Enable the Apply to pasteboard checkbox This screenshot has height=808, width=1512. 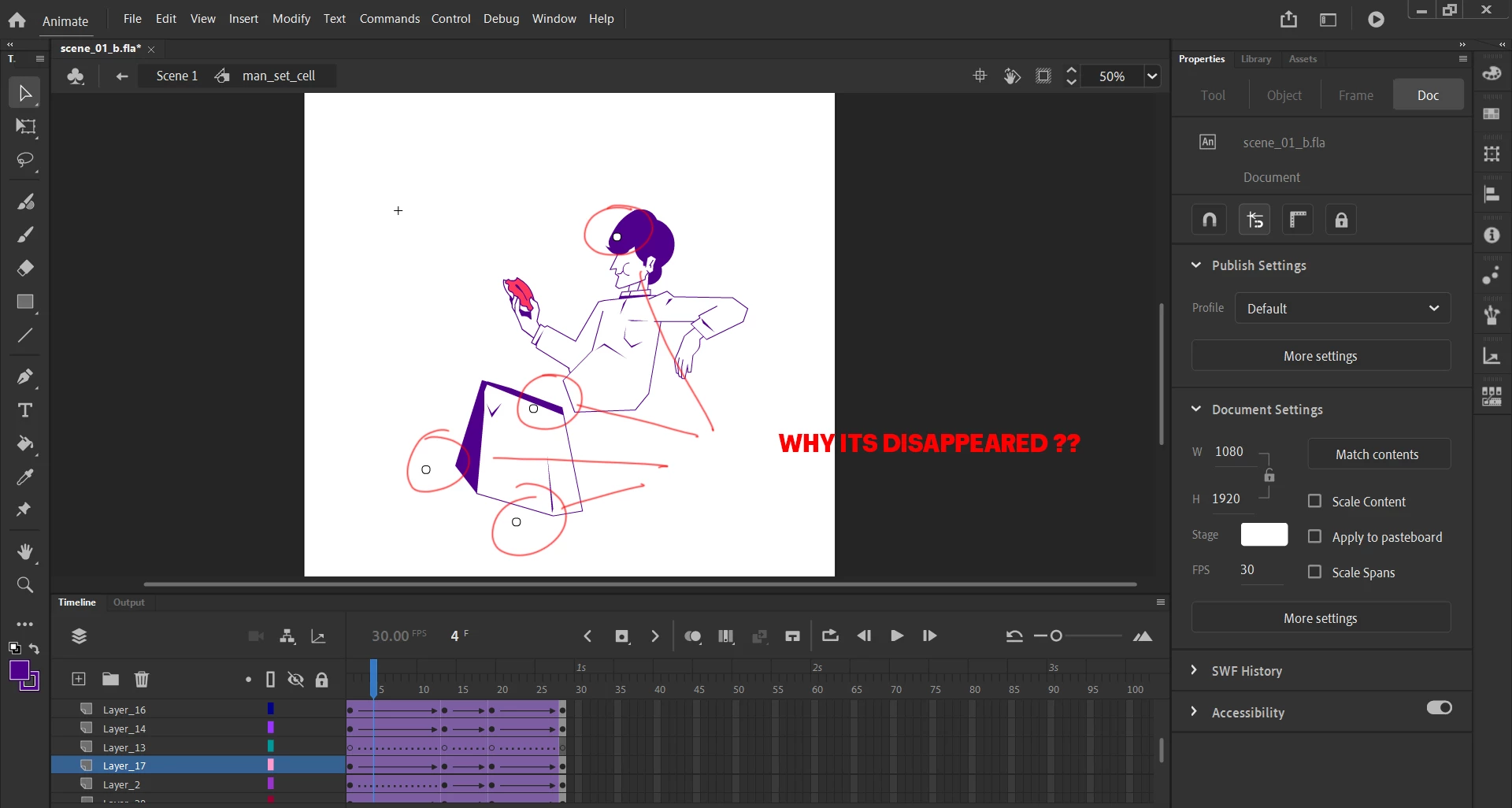pyautogui.click(x=1314, y=536)
